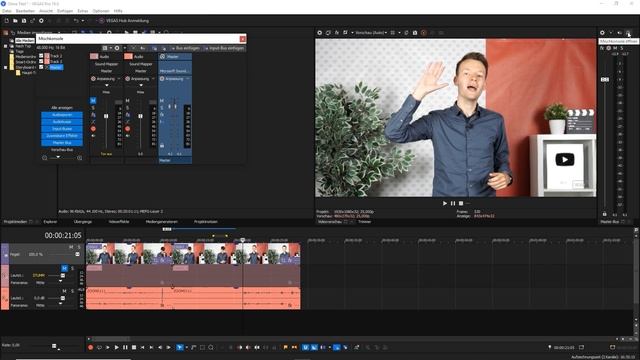Click the Open file icon
640x360 pixels.
pyautogui.click(x=15, y=21)
